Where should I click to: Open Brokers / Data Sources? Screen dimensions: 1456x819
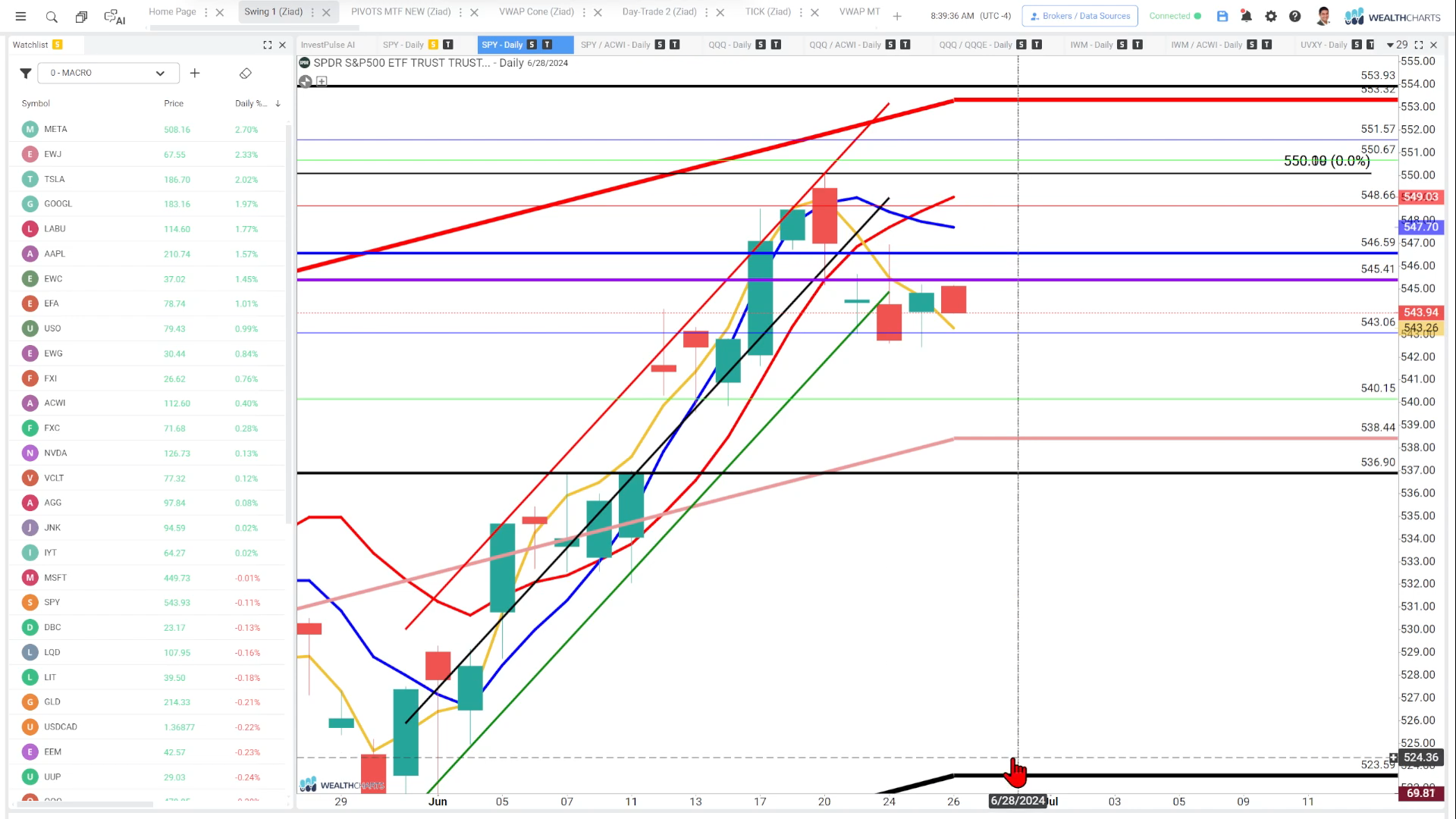pyautogui.click(x=1080, y=16)
